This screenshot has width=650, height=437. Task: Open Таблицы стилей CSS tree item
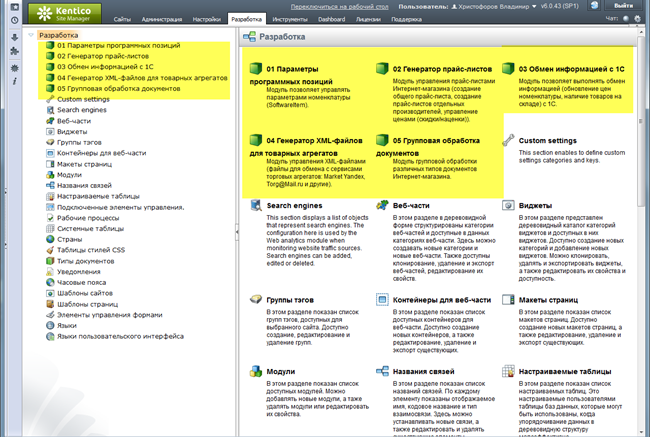pyautogui.click(x=91, y=250)
